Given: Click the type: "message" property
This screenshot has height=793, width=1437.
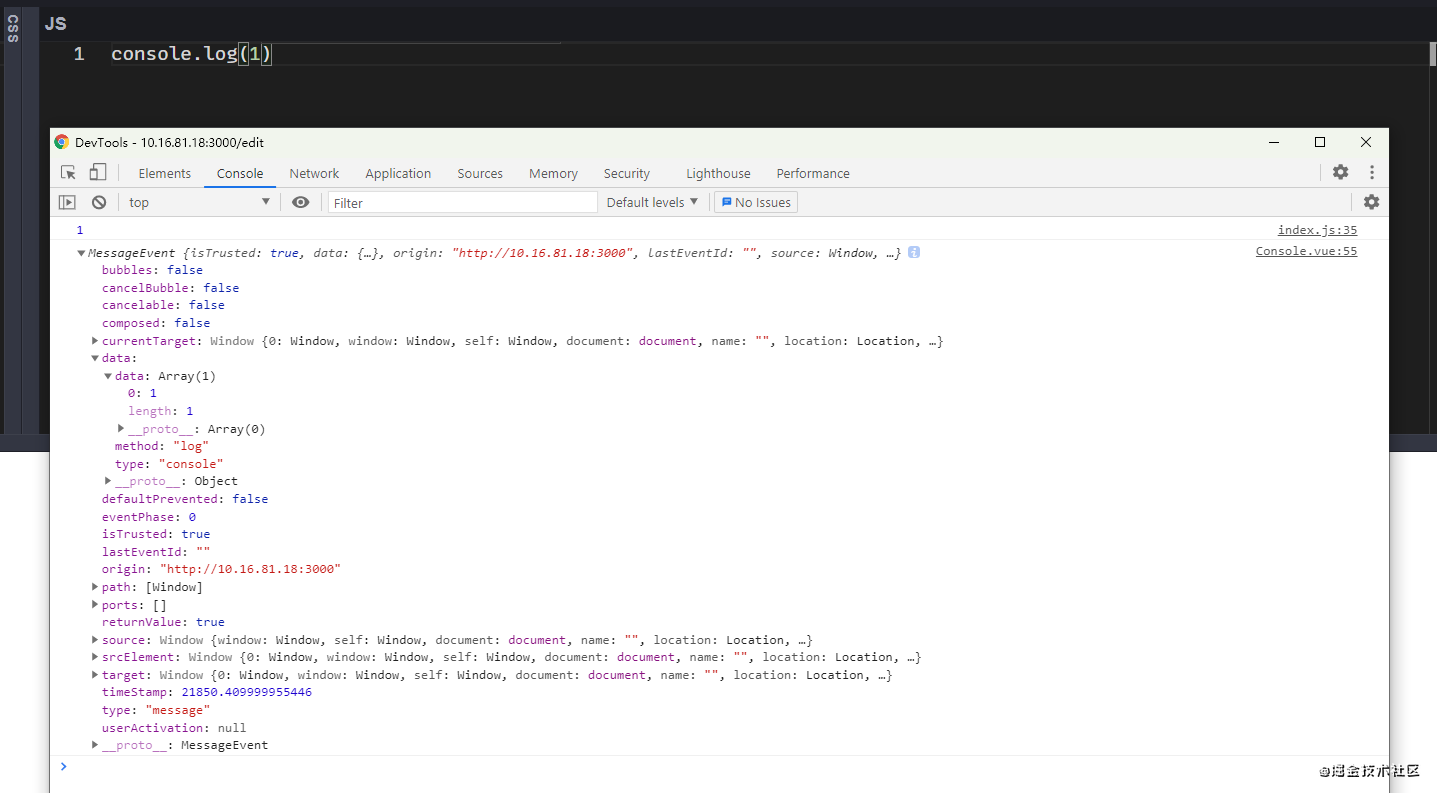Looking at the screenshot, I should pos(156,710).
